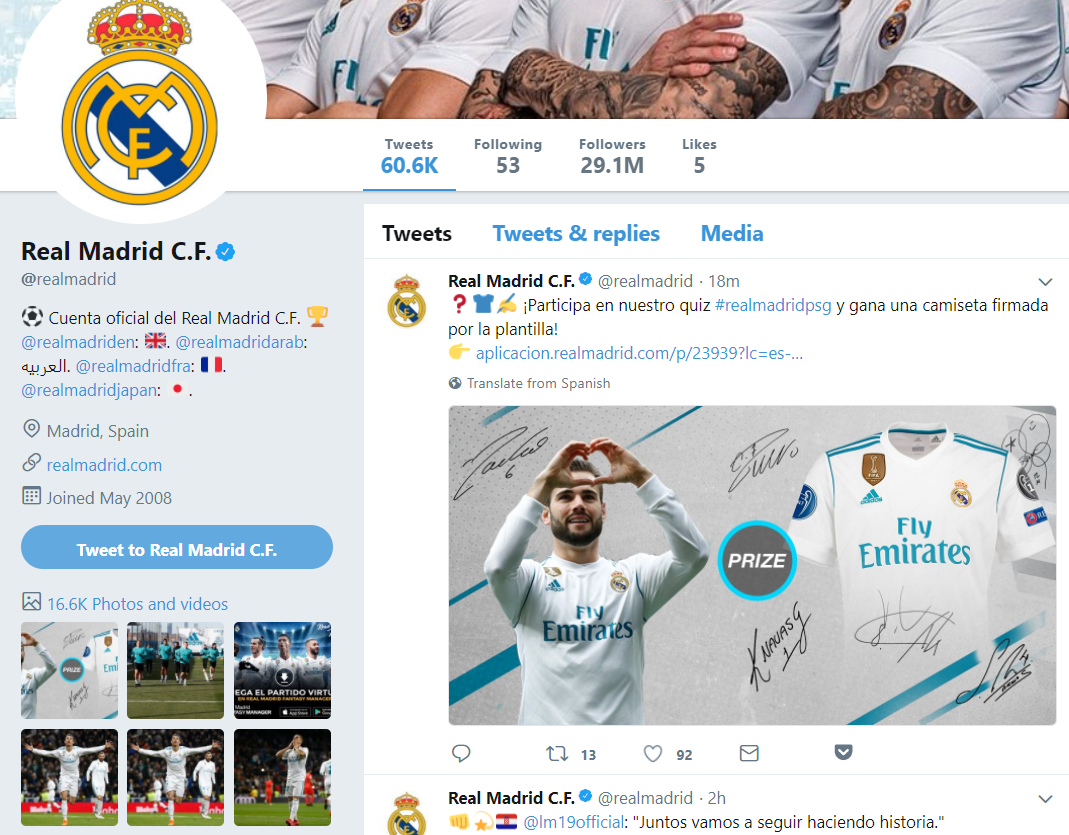Open the dropdown chevron on the 18m tweet
The height and width of the screenshot is (835, 1069).
[1045, 282]
